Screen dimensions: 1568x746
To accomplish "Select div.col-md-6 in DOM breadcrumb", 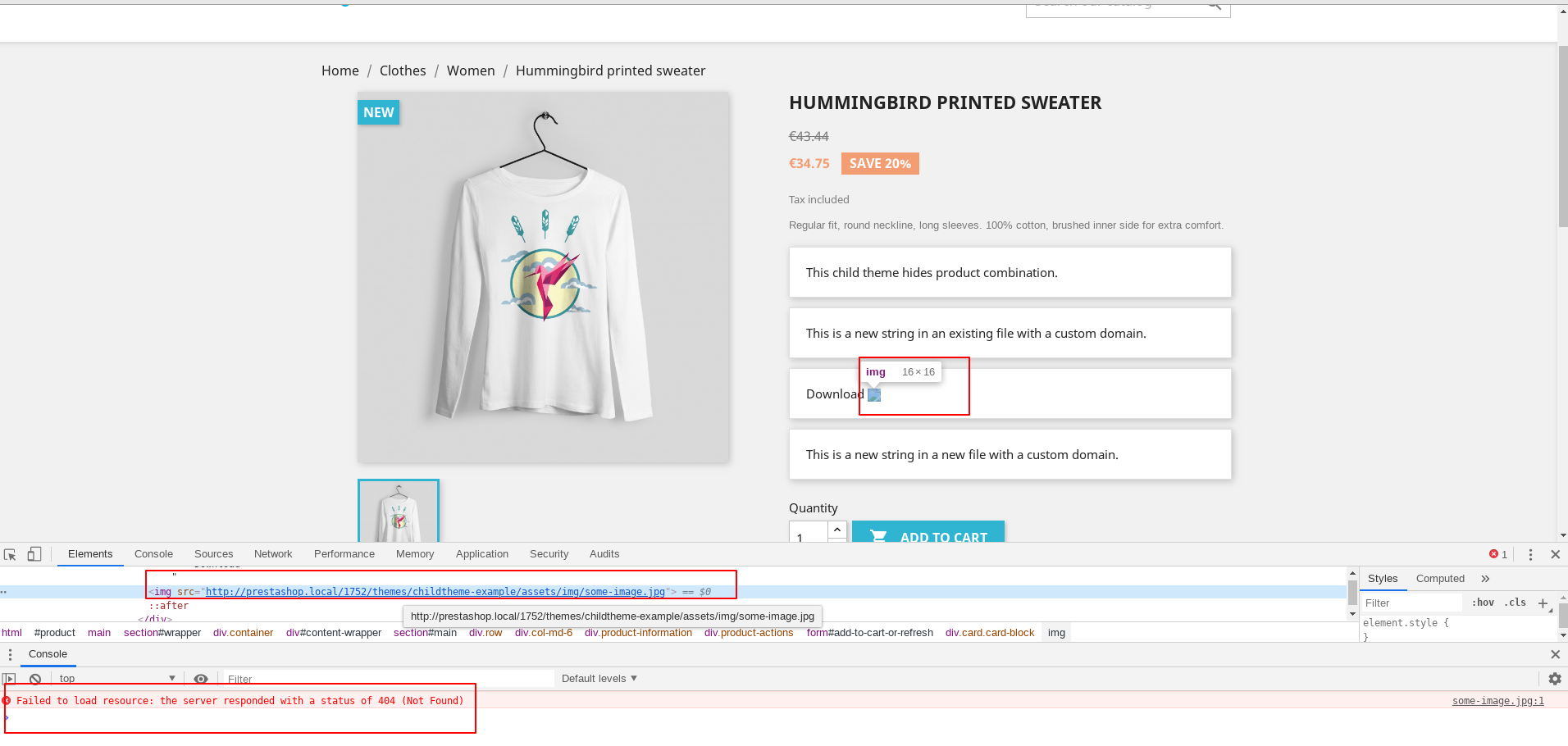I will pos(544,633).
